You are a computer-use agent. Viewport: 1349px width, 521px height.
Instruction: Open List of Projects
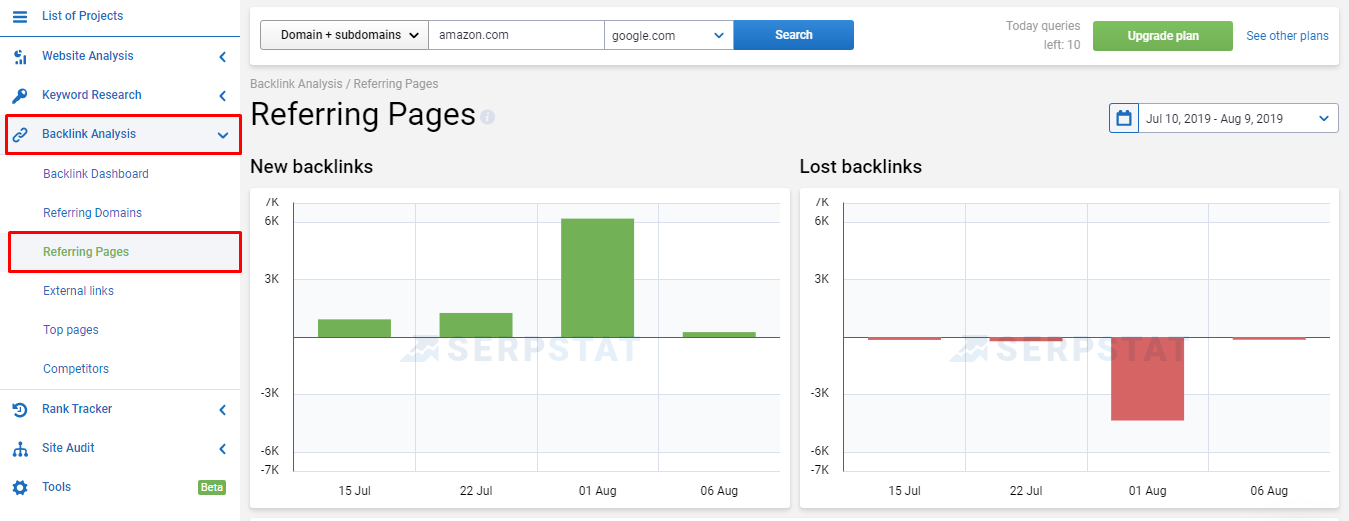tap(83, 16)
